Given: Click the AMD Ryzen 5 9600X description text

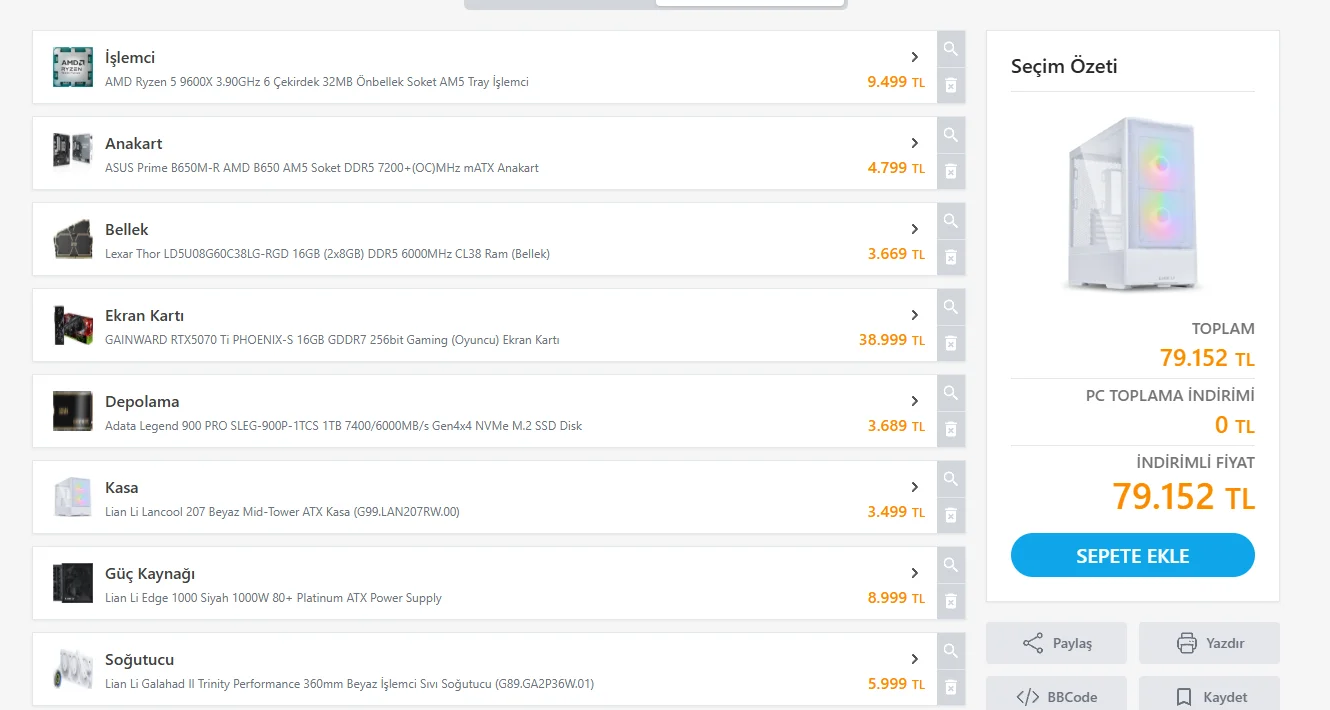Looking at the screenshot, I should 317,82.
